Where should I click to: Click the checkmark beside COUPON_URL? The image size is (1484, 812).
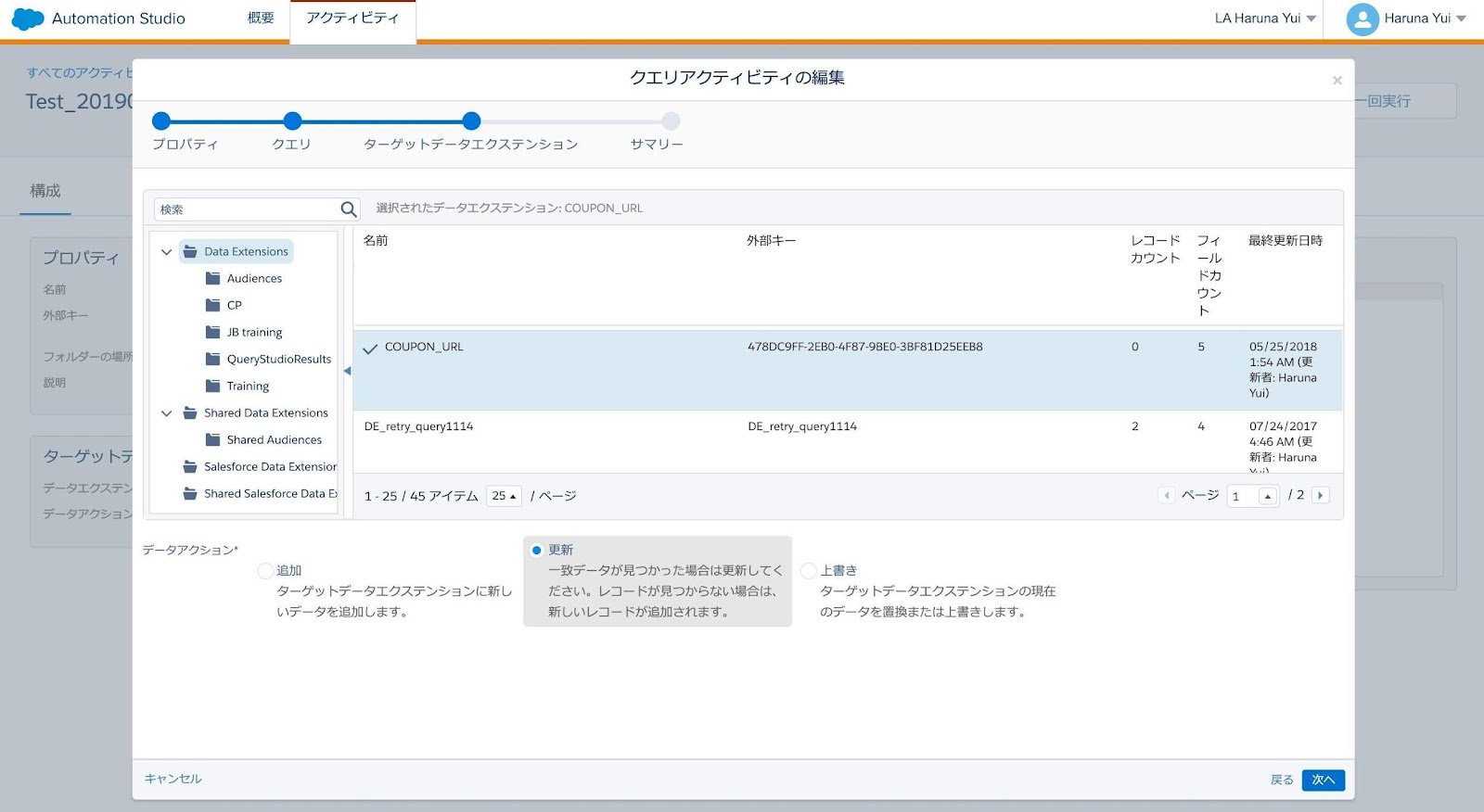[370, 349]
